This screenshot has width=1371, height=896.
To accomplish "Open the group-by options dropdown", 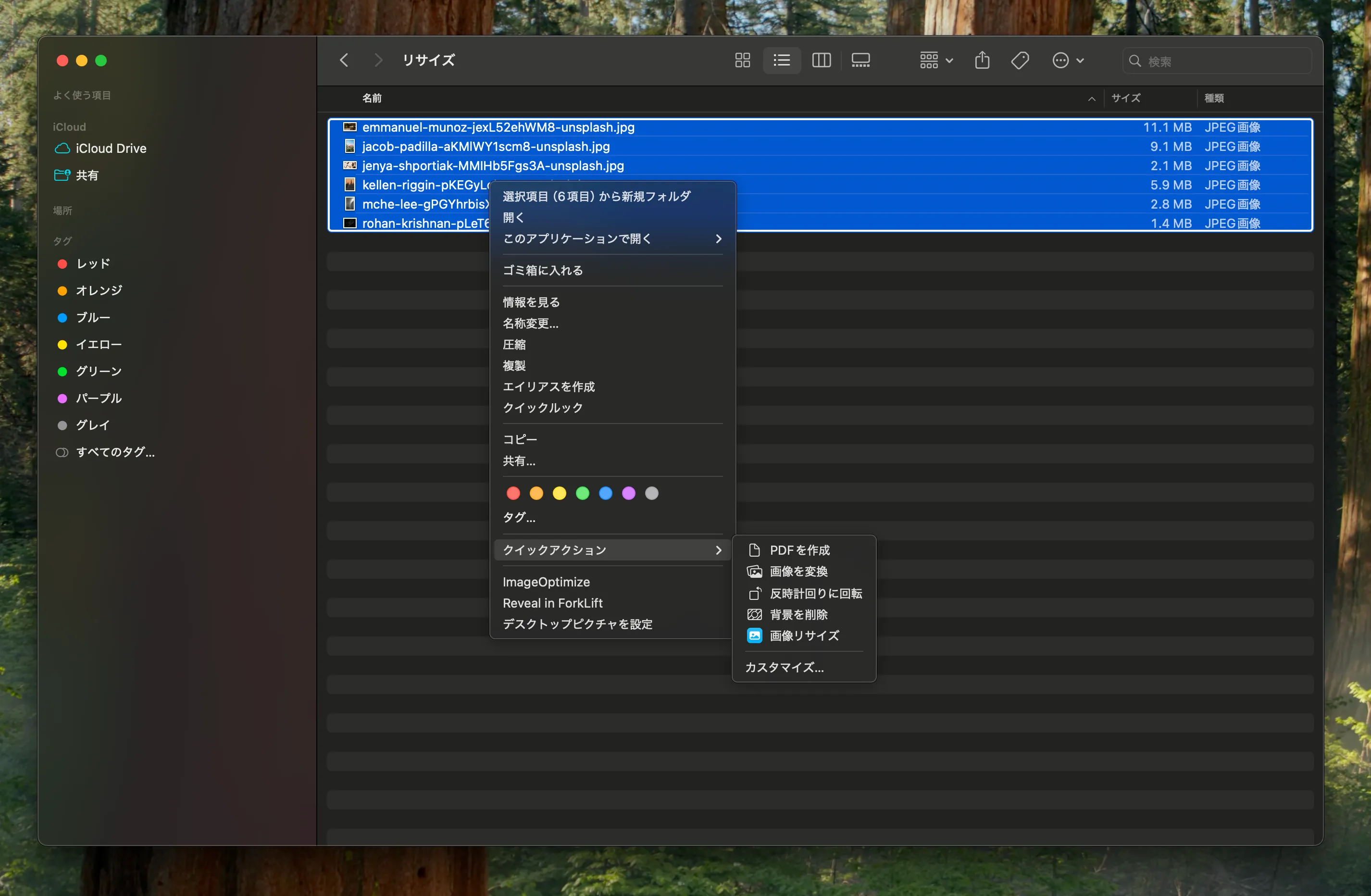I will tap(936, 61).
